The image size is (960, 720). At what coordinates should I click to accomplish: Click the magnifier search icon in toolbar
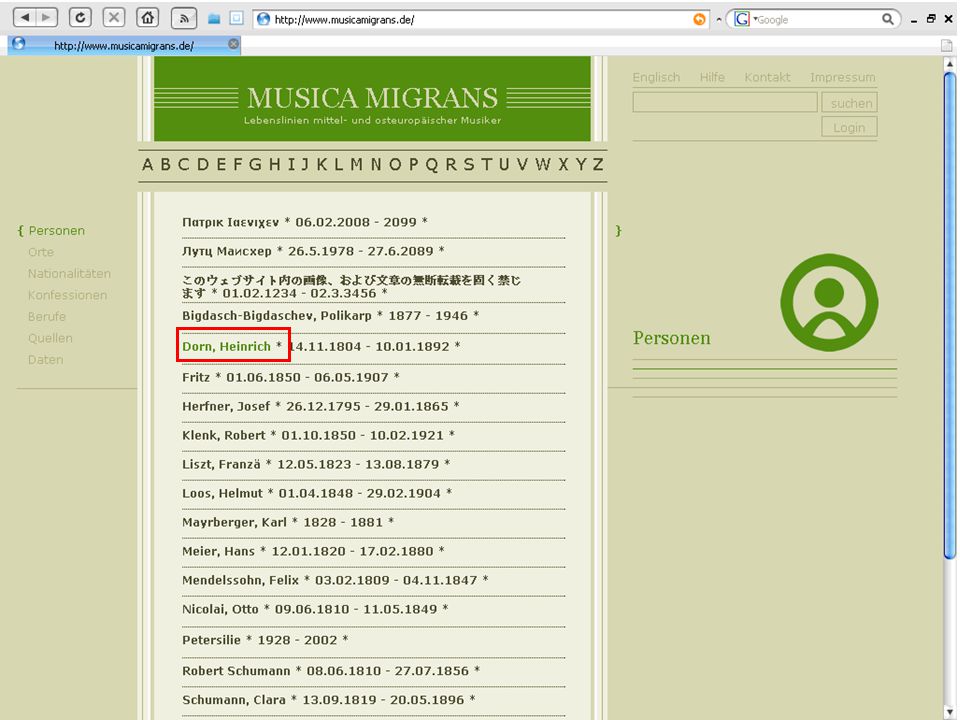coord(887,19)
